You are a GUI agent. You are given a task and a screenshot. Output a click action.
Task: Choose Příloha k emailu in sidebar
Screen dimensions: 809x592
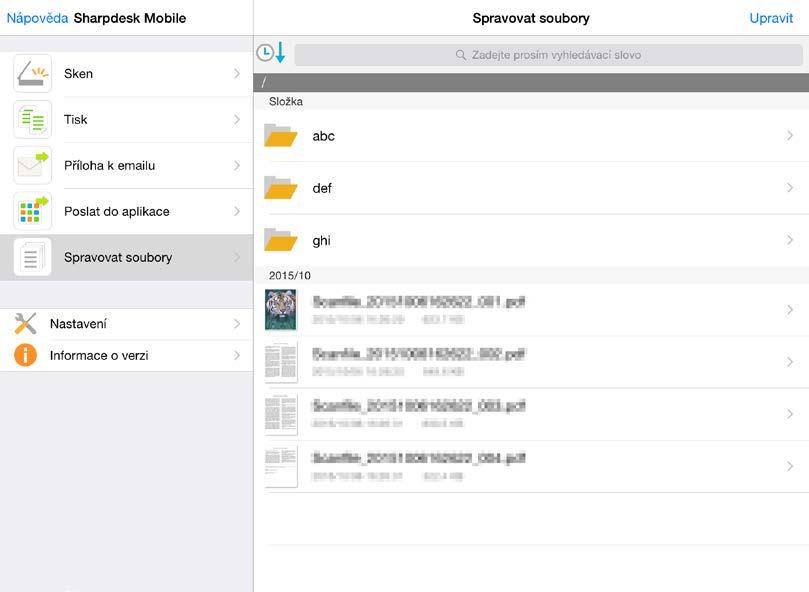(x=126, y=165)
